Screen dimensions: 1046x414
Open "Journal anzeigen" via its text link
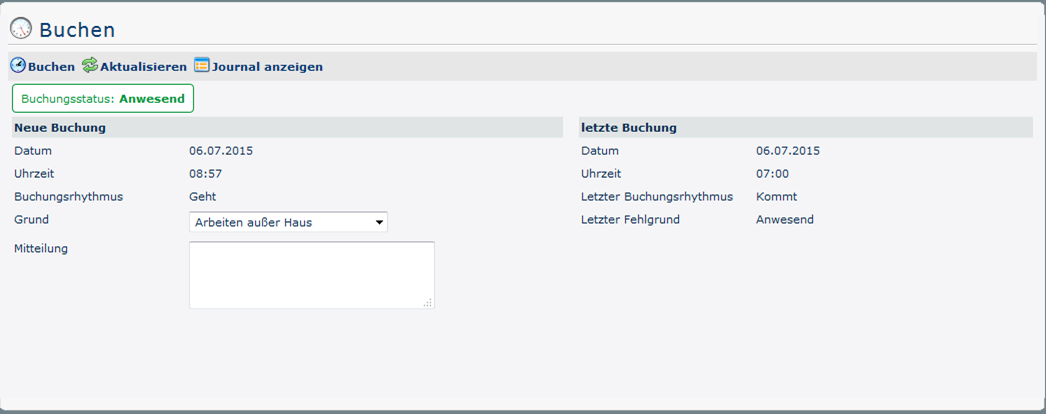(267, 67)
